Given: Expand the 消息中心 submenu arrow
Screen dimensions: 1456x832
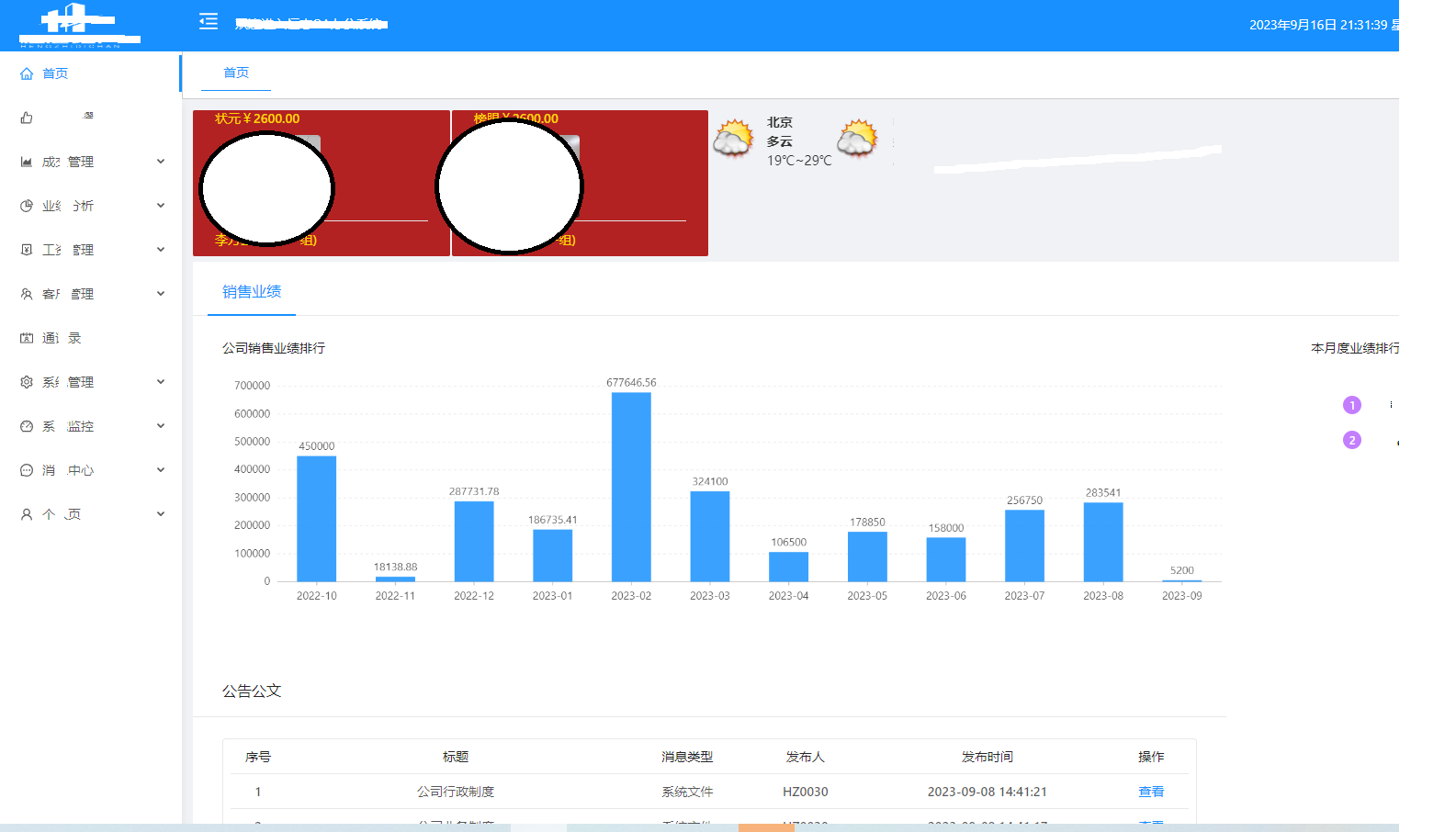Looking at the screenshot, I should [x=161, y=470].
